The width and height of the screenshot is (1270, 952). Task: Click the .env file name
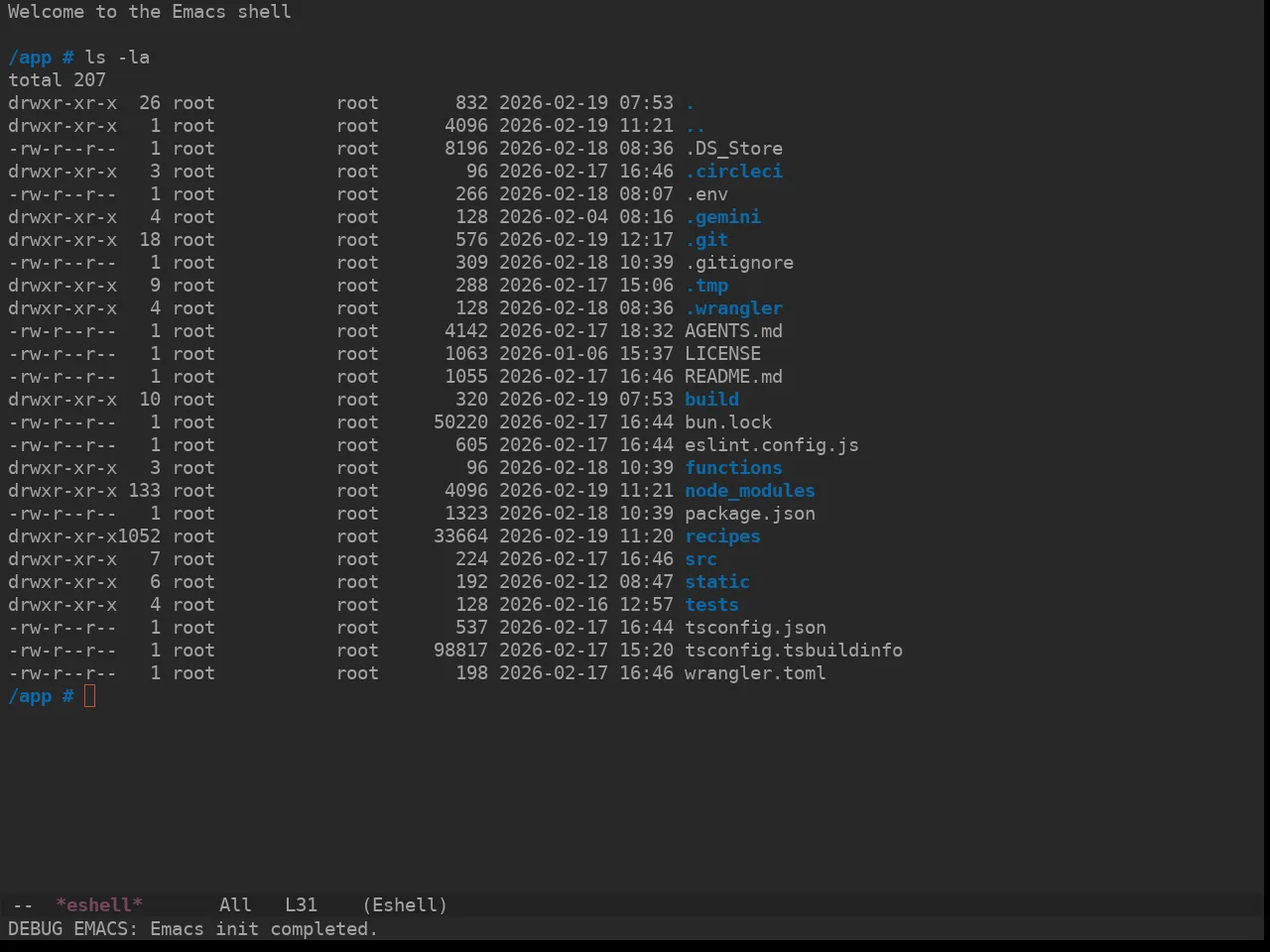pos(706,194)
